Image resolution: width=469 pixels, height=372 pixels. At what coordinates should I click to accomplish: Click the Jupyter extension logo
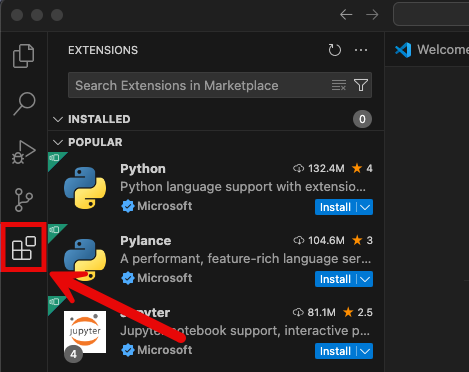85,332
